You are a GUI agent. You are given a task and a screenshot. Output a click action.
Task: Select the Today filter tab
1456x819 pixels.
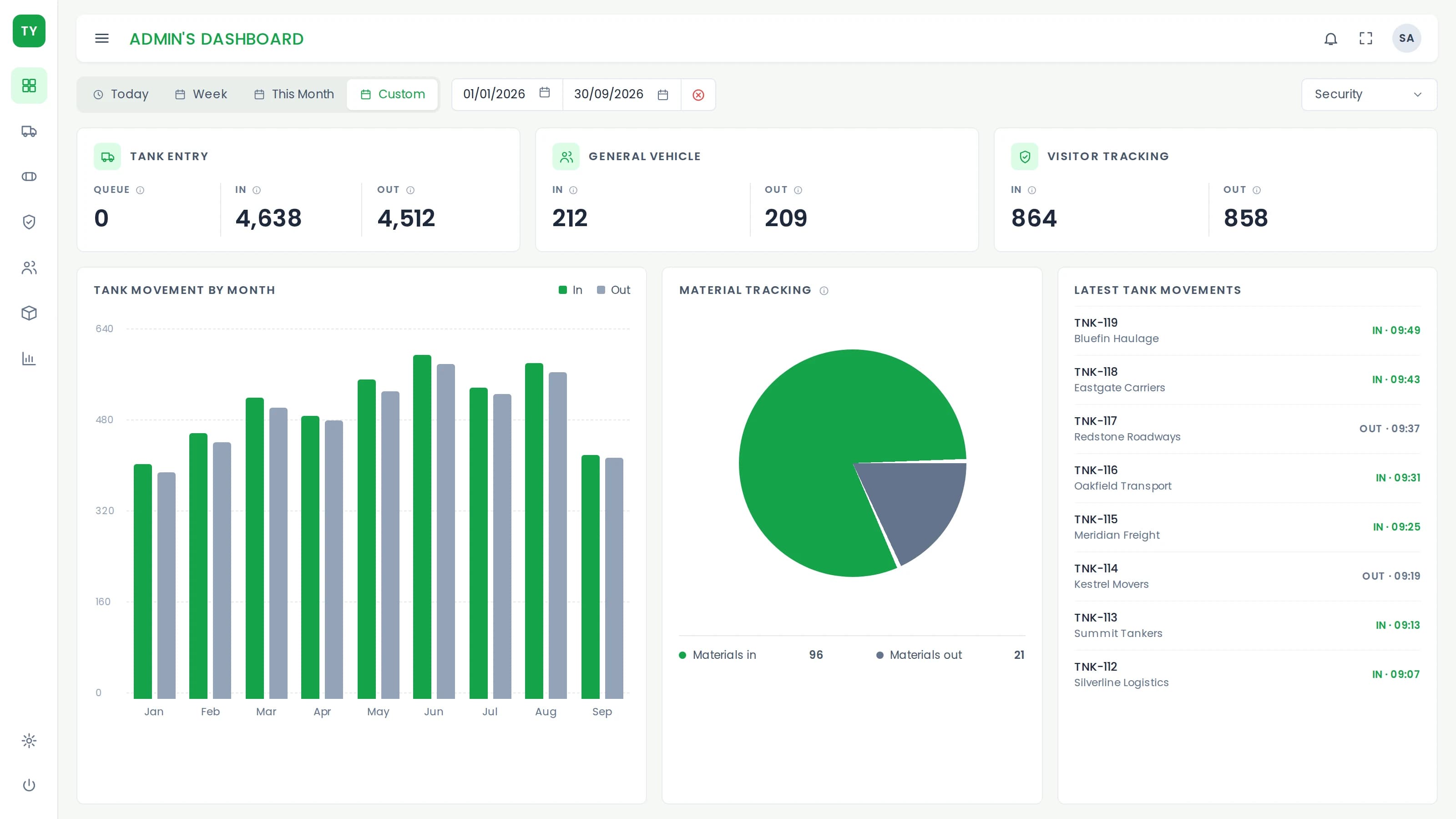pyautogui.click(x=121, y=94)
